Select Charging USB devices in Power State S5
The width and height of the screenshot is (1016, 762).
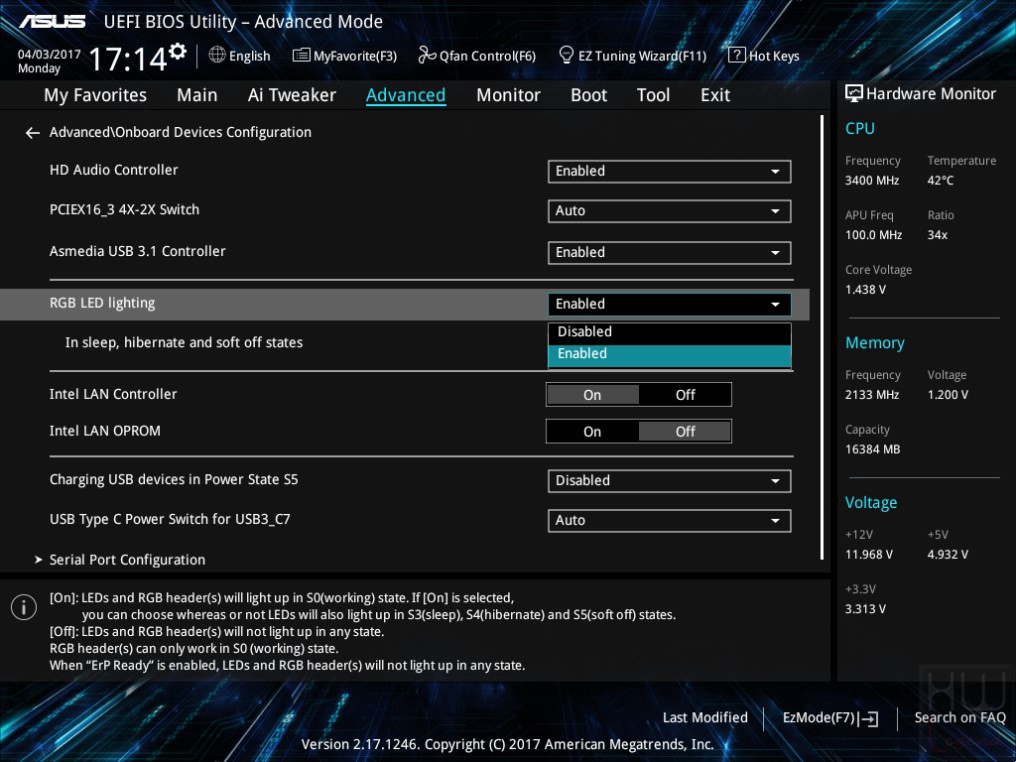pos(174,479)
